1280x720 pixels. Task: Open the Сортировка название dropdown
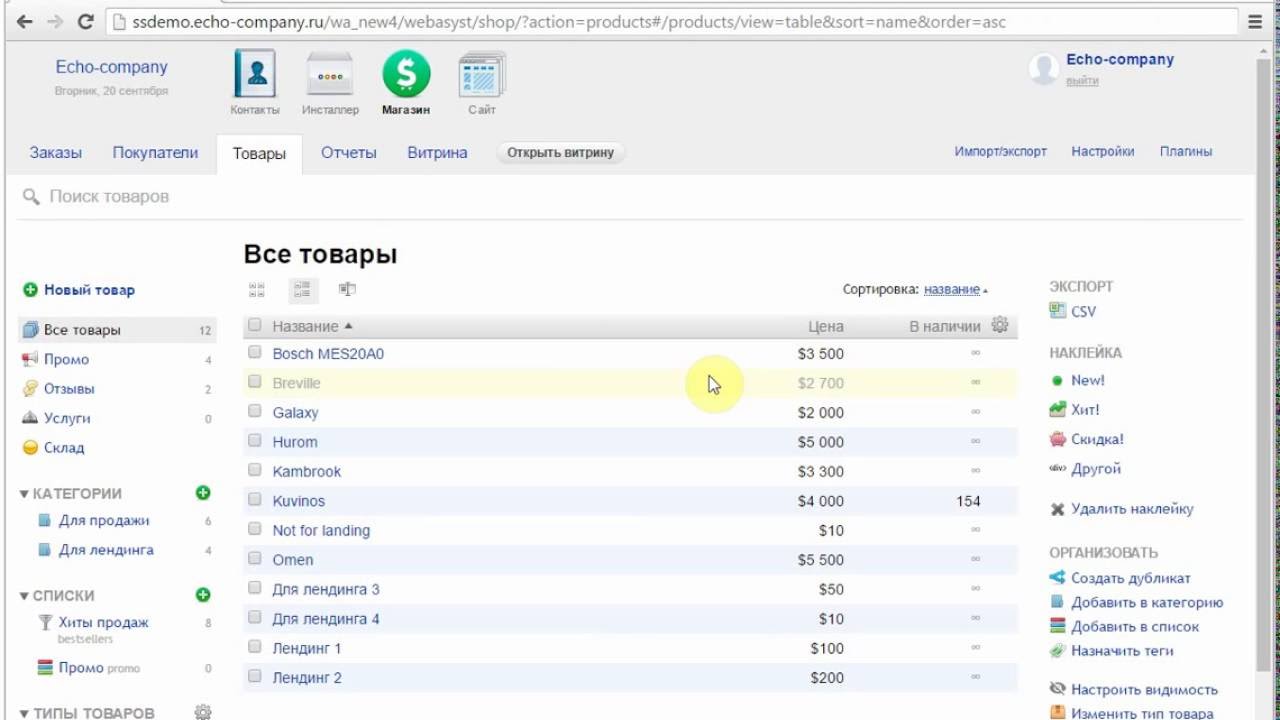pyautogui.click(x=955, y=289)
